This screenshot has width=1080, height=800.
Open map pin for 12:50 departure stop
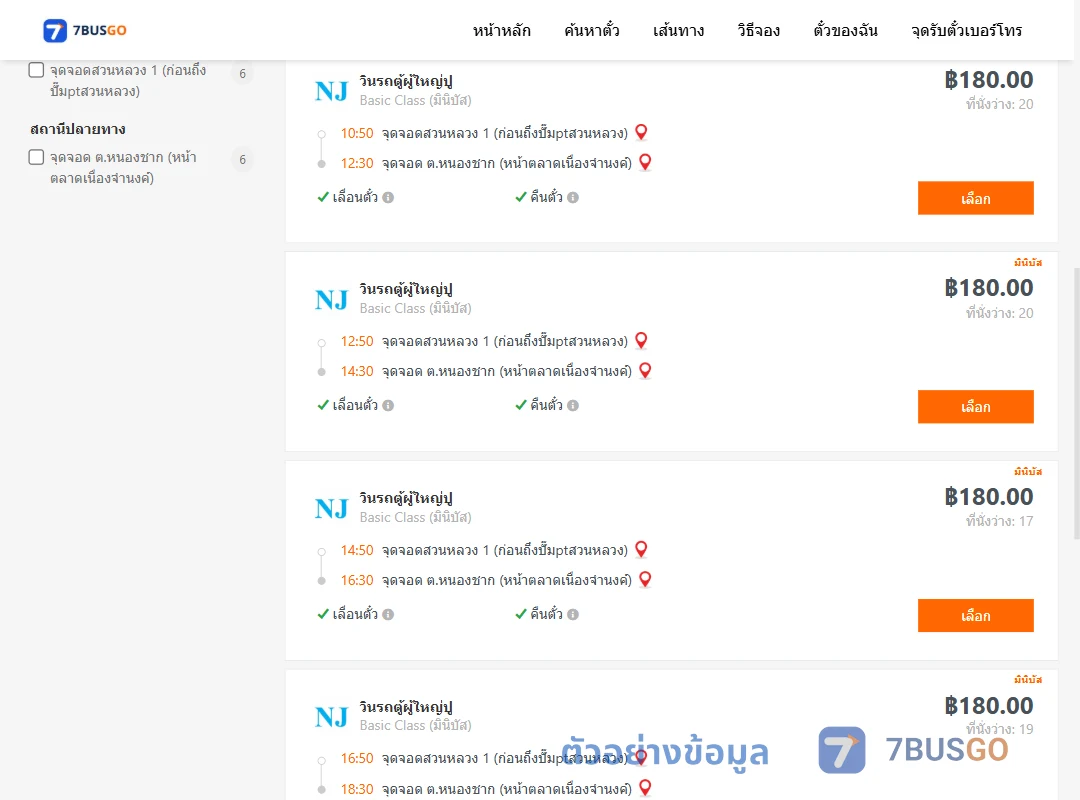[x=641, y=340]
